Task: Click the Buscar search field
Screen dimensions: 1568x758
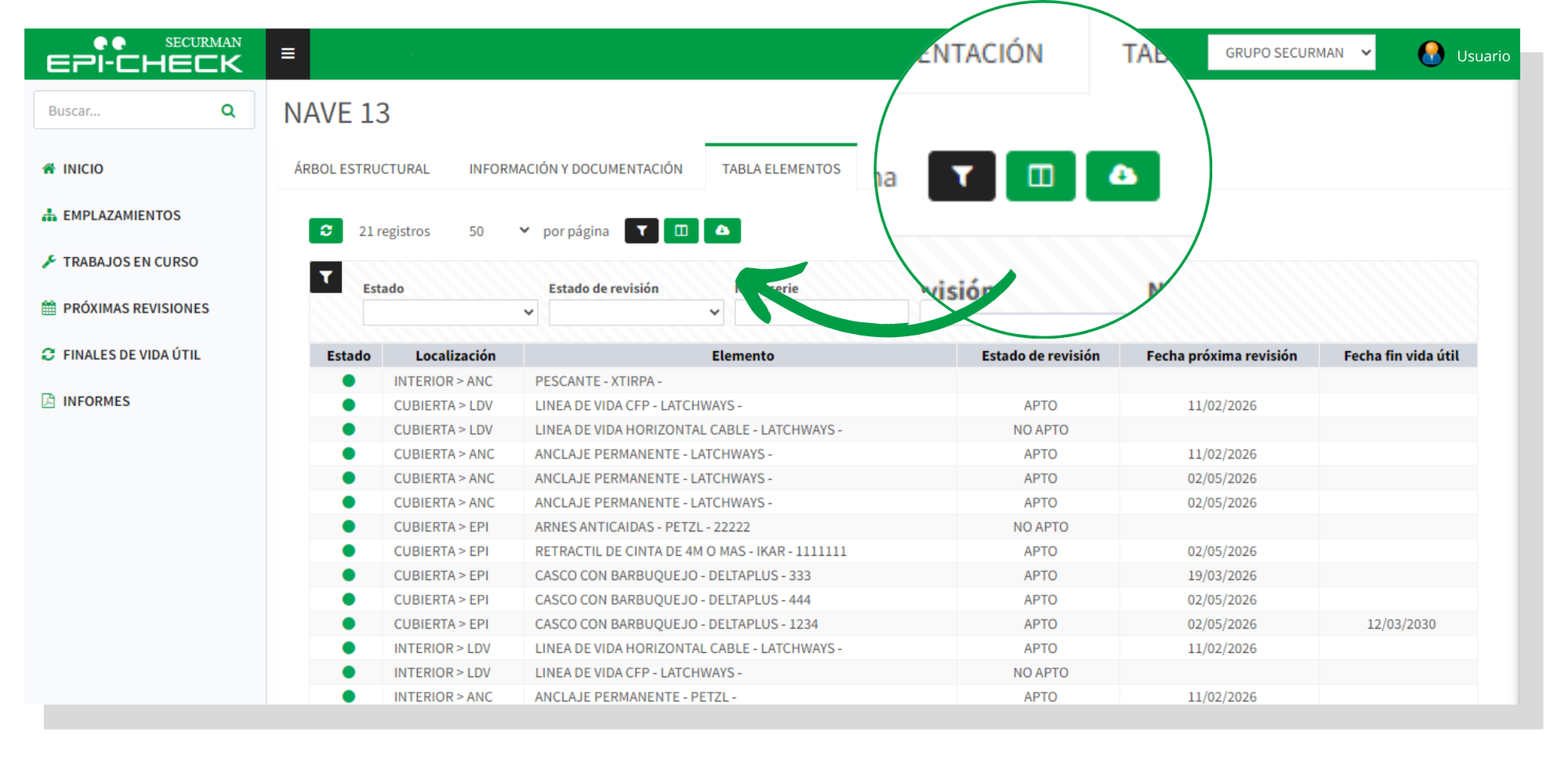Action: coord(129,111)
